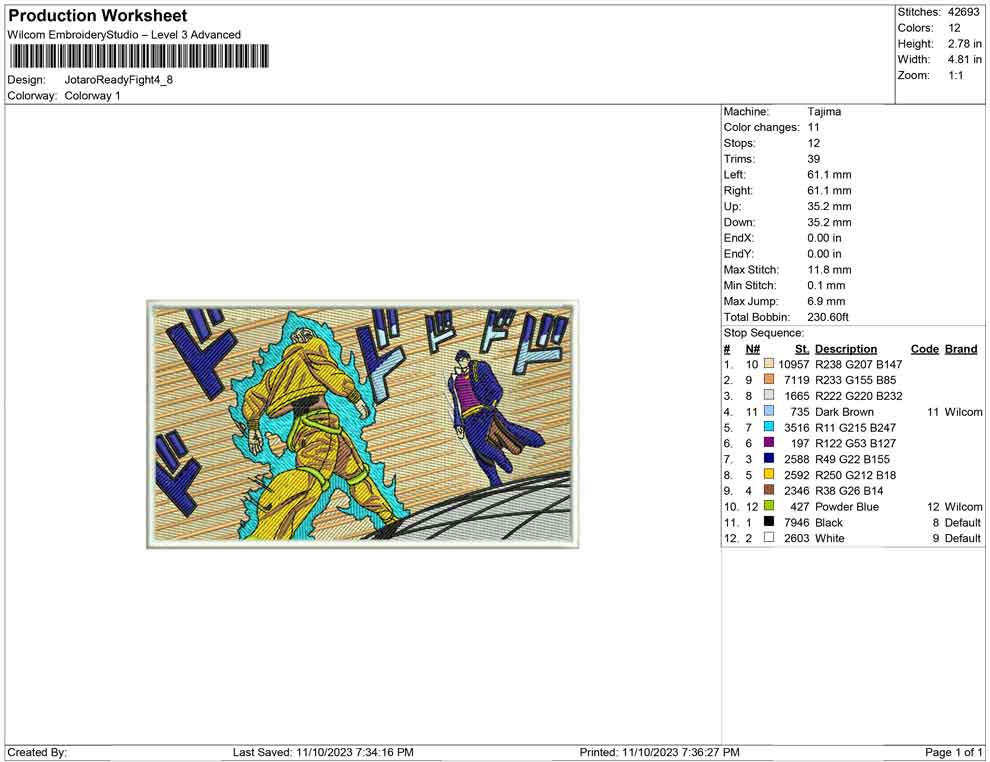The width and height of the screenshot is (990, 762).
Task: Select stitch count 7119 in stop sequence
Action: click(797, 380)
